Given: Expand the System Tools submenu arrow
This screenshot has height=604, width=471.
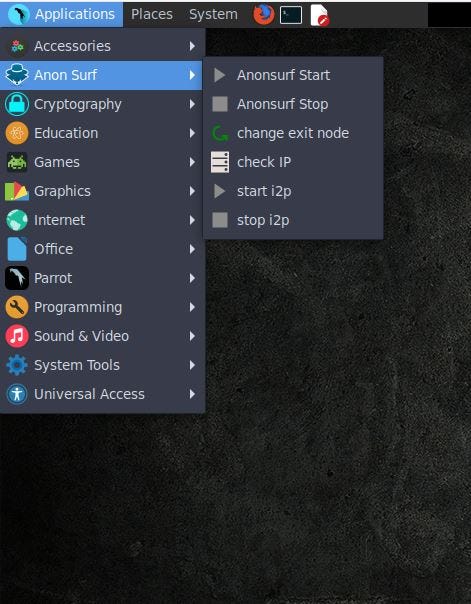Looking at the screenshot, I should click(192, 365).
